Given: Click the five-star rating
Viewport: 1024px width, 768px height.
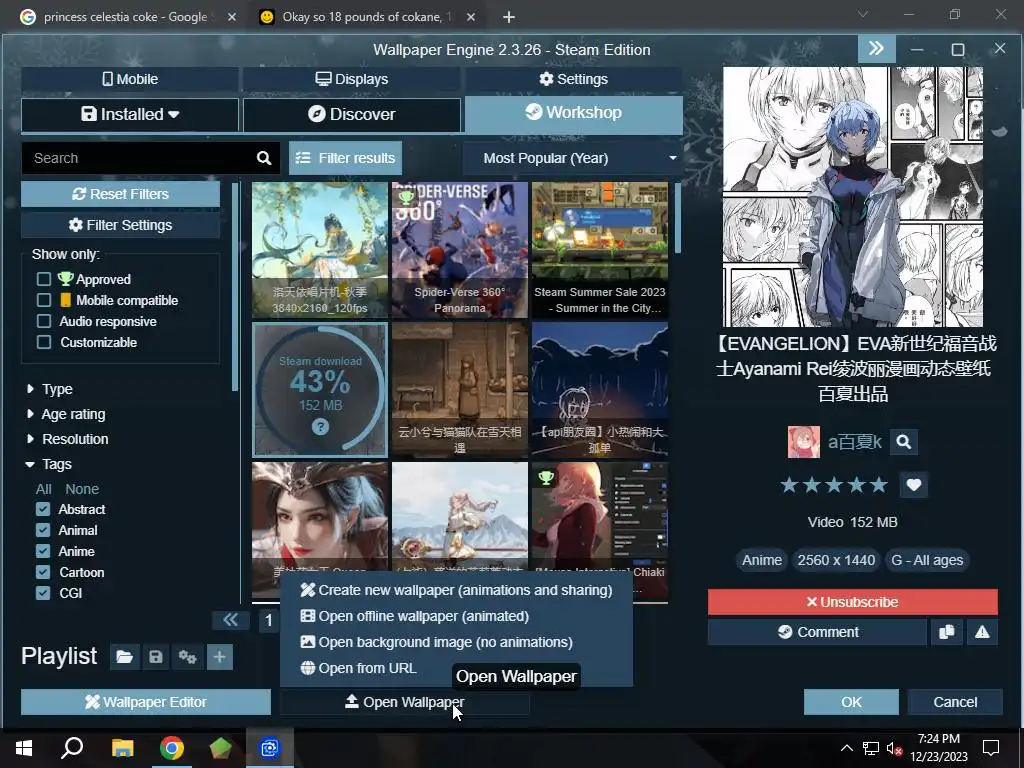Looking at the screenshot, I should (x=834, y=485).
